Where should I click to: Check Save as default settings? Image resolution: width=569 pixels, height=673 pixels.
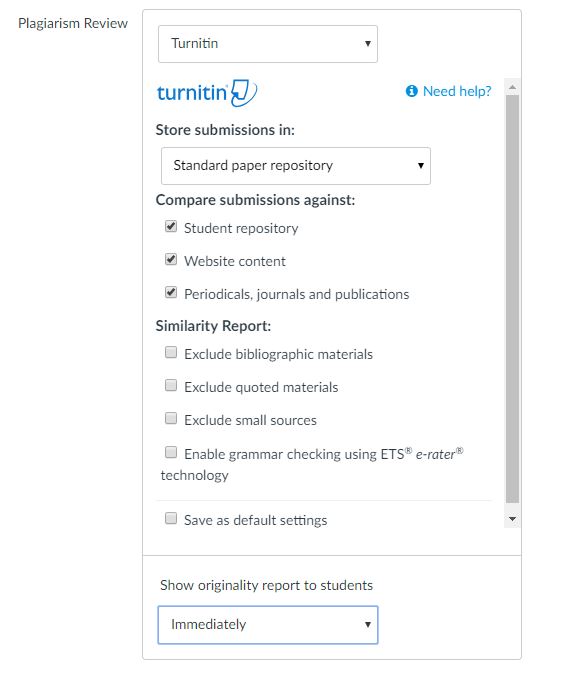tap(171, 518)
